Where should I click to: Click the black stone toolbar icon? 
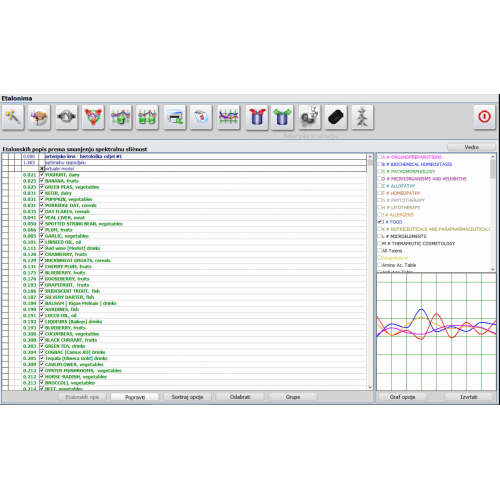coord(336,117)
